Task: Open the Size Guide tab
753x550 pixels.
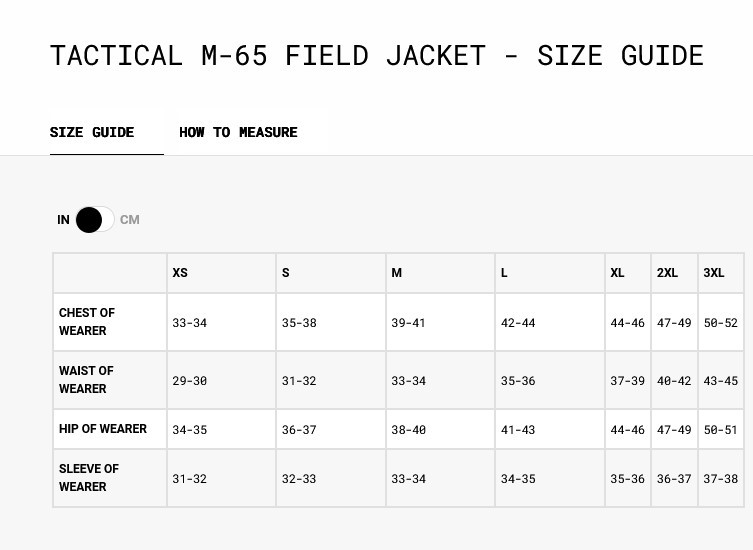Action: tap(92, 132)
